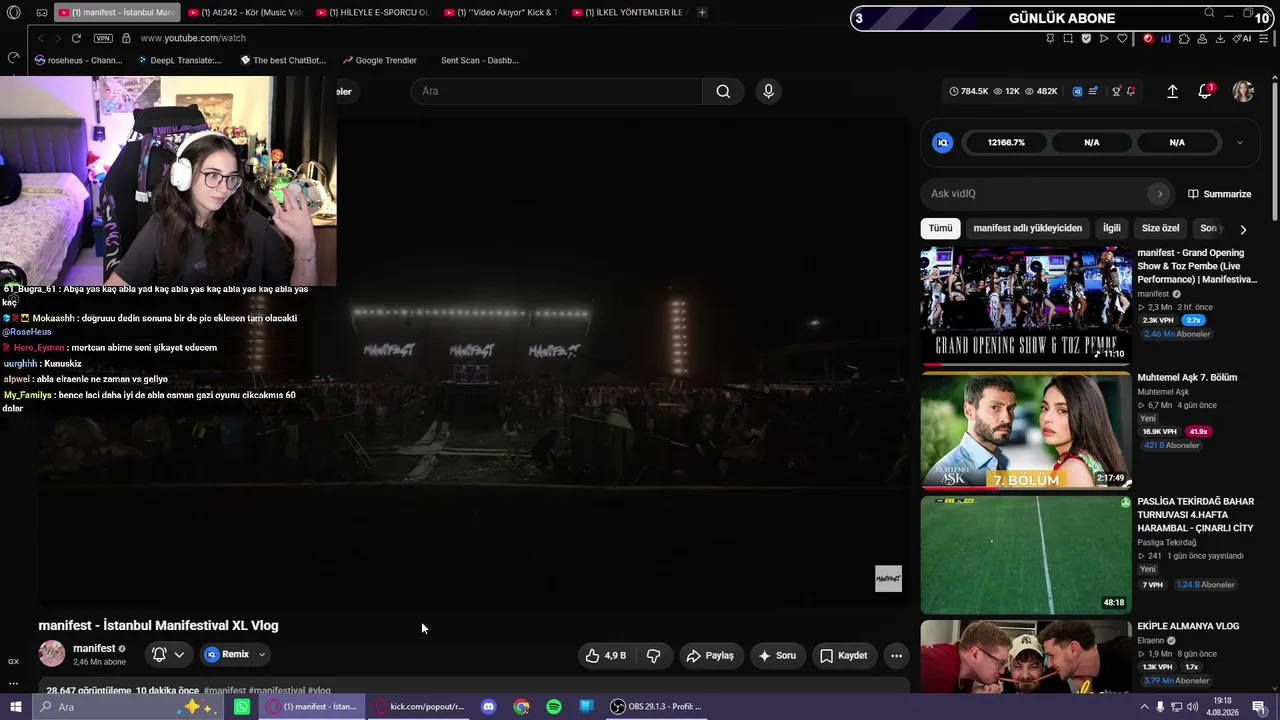Click the VPN badge in the address bar
Viewport: 1280px width, 720px height.
[x=103, y=38]
